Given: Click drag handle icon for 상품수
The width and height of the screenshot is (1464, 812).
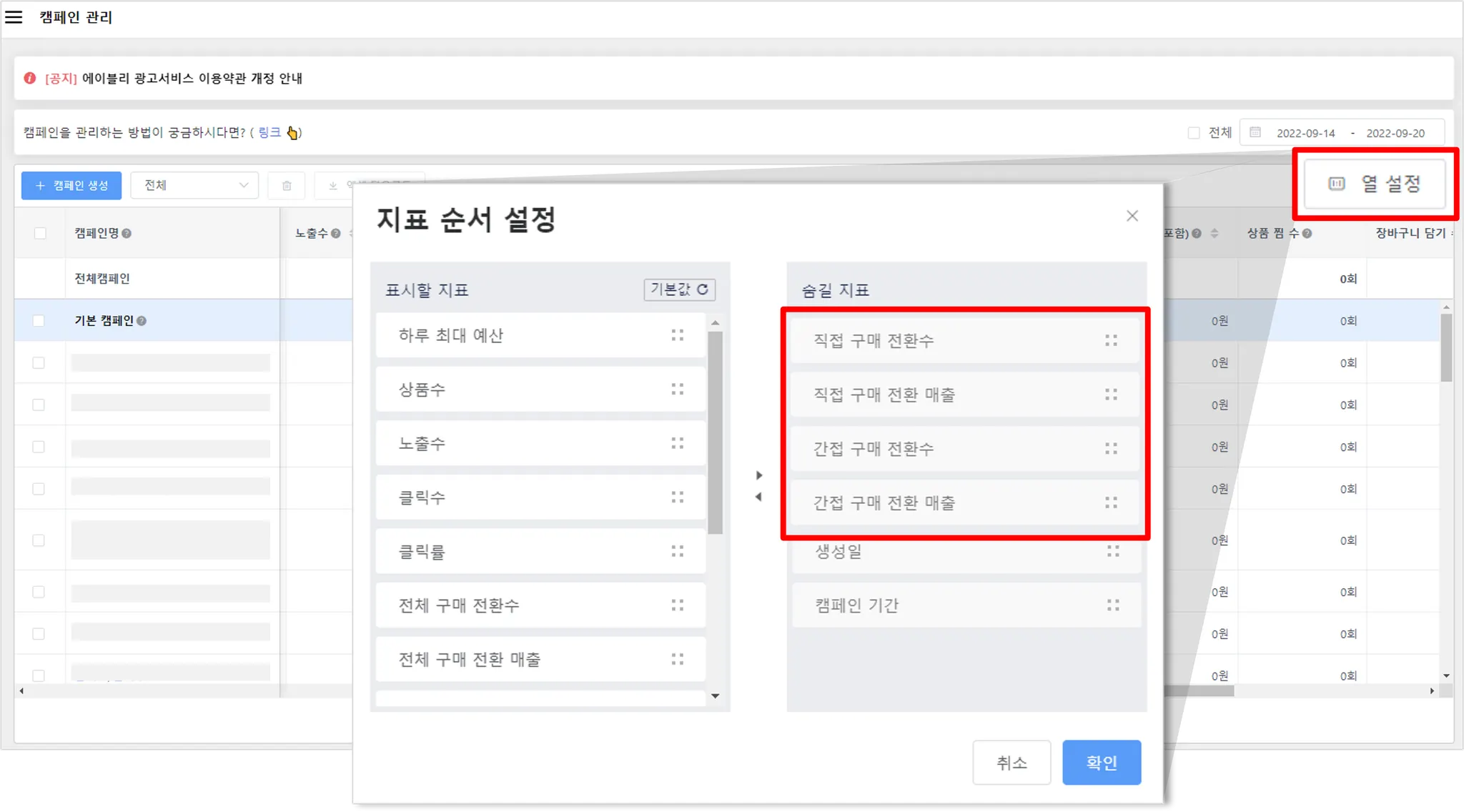Looking at the screenshot, I should point(677,390).
